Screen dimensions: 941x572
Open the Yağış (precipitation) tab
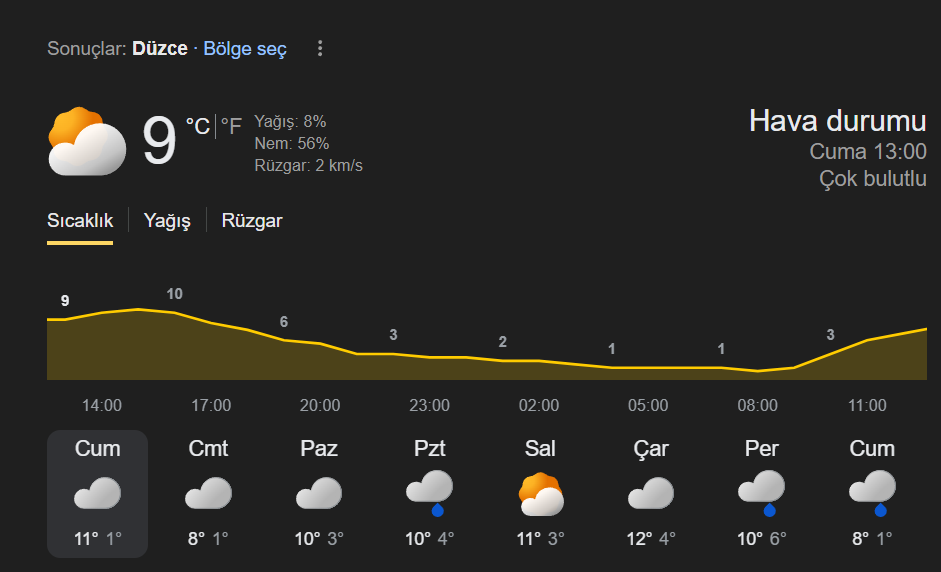coord(167,221)
